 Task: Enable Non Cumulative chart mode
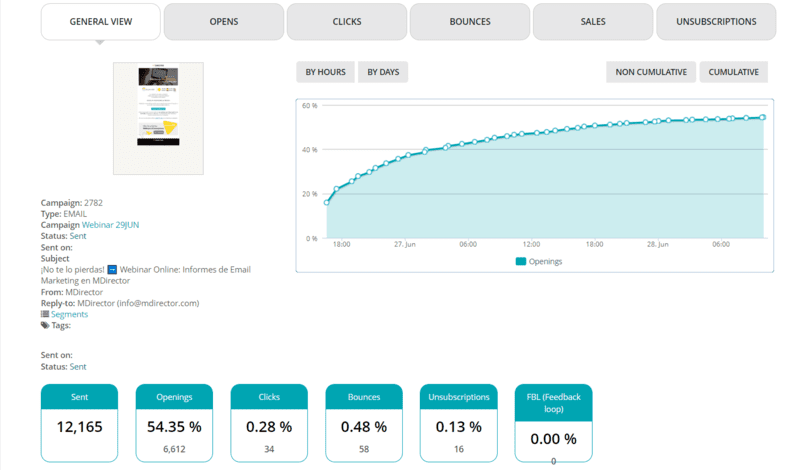click(651, 72)
